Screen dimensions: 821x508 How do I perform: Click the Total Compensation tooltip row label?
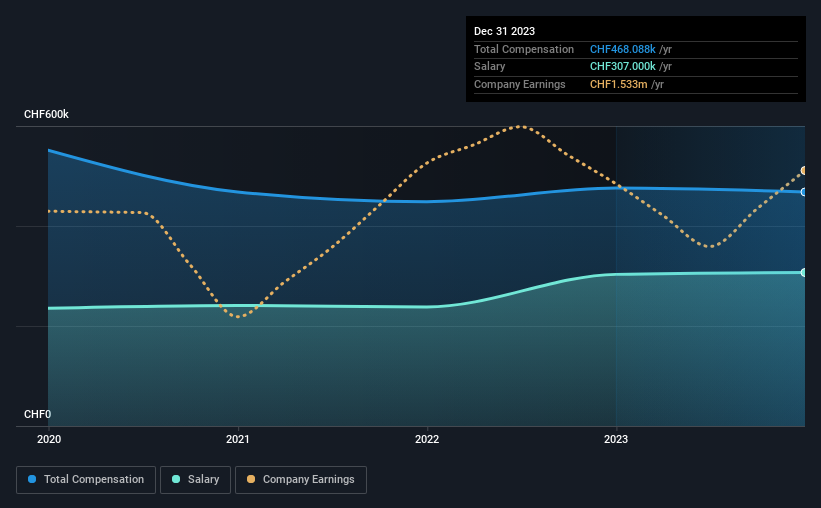524,49
